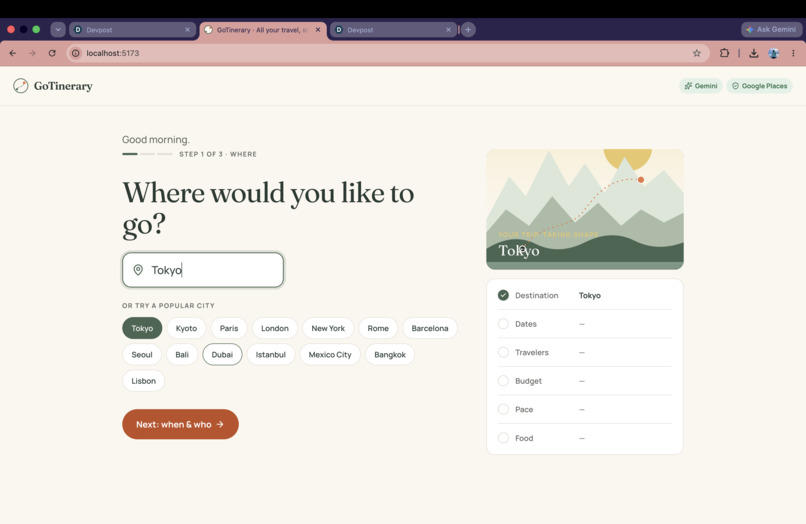Click the Gemini badge in header
Viewport: 806px width, 524px height.
pyautogui.click(x=701, y=86)
